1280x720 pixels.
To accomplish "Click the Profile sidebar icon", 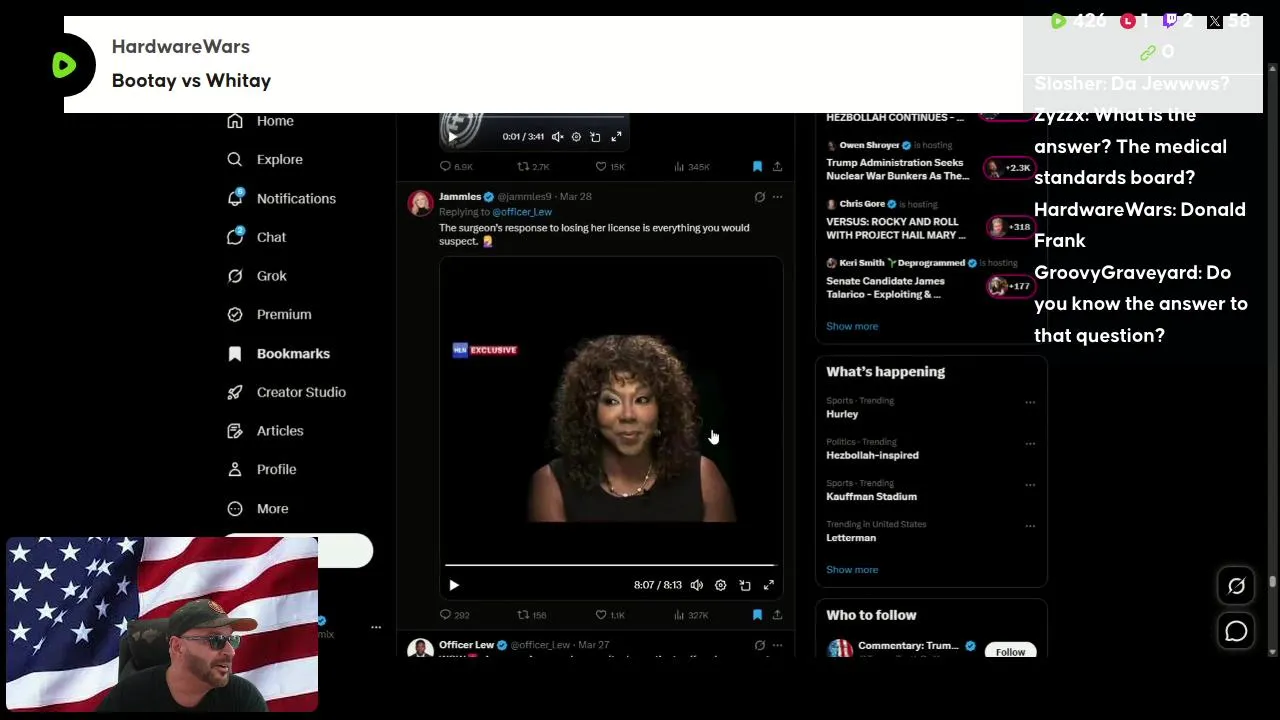I will (235, 469).
